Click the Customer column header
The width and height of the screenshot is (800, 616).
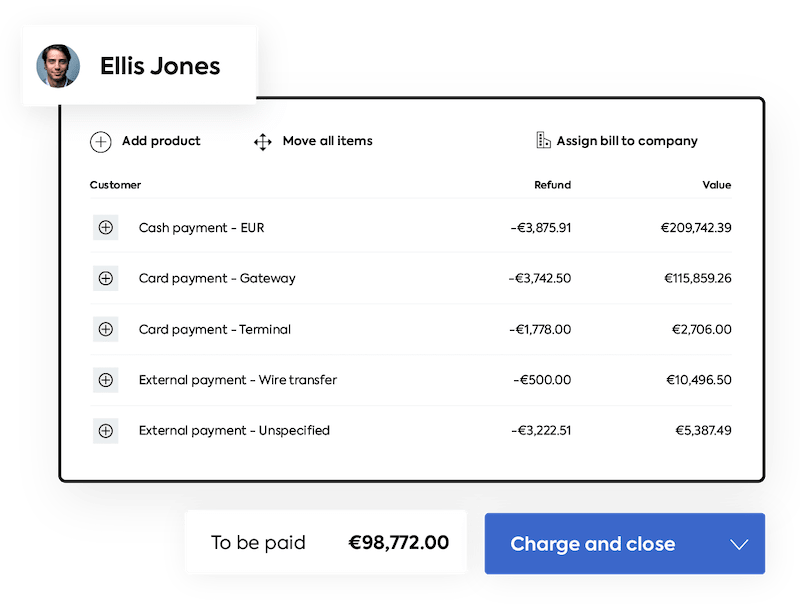(115, 185)
